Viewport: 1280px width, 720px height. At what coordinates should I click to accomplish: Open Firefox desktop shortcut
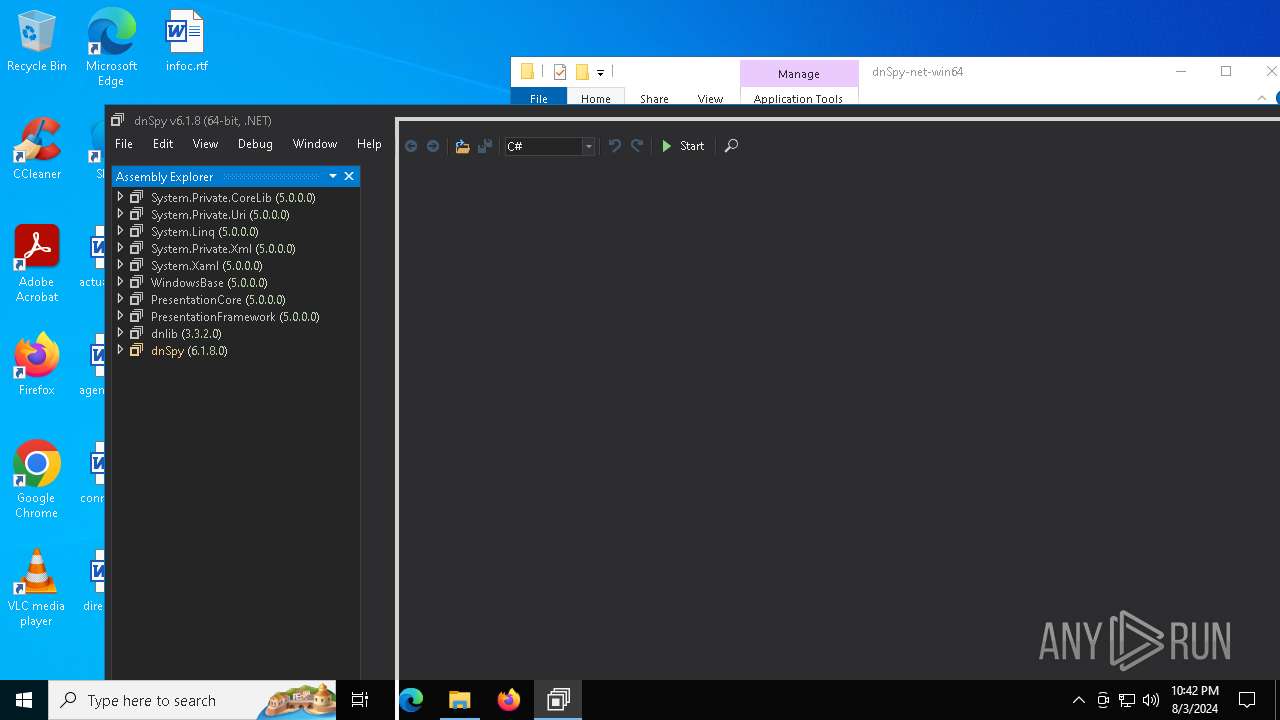[37, 365]
